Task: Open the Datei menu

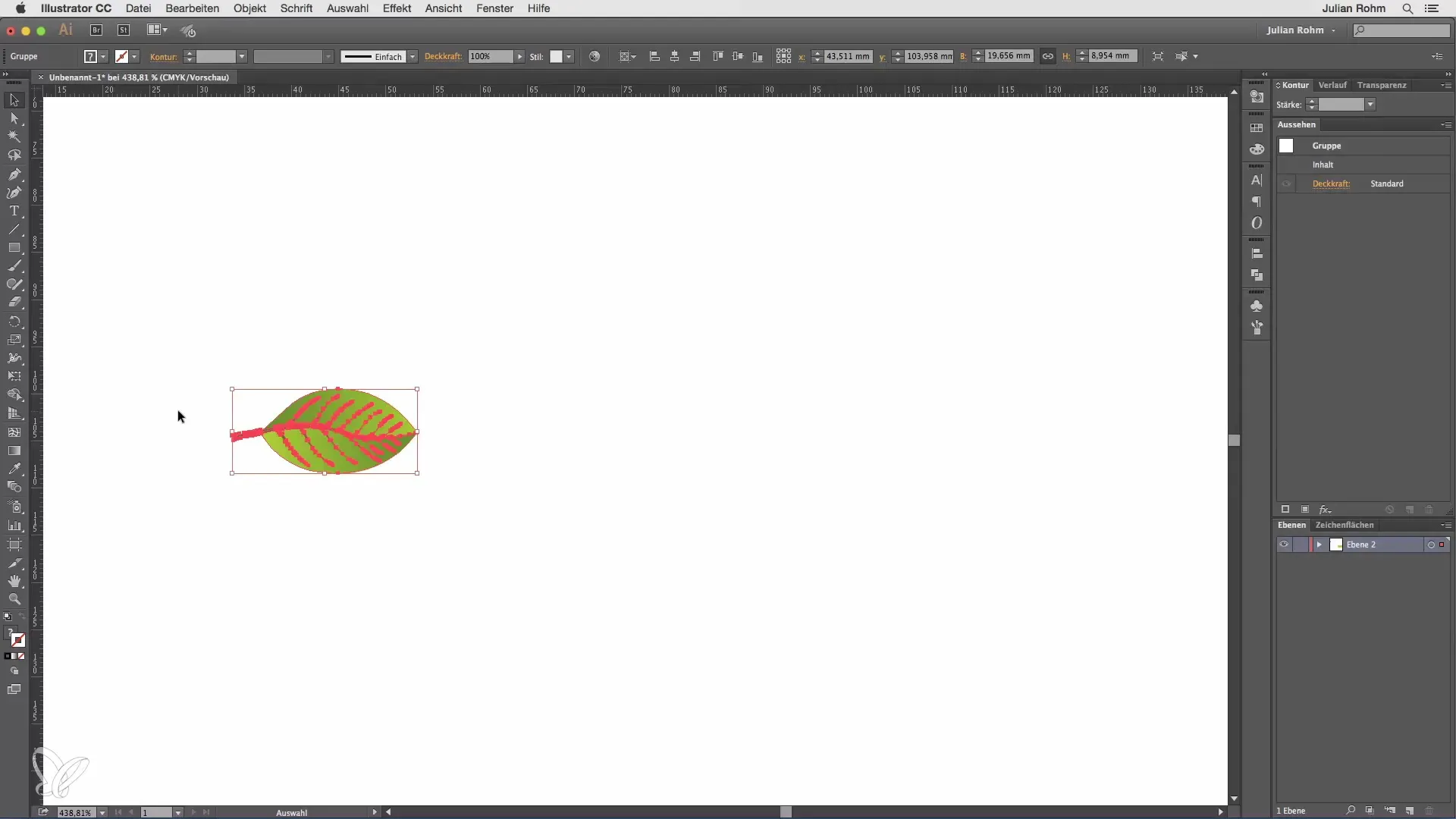Action: 139,8
